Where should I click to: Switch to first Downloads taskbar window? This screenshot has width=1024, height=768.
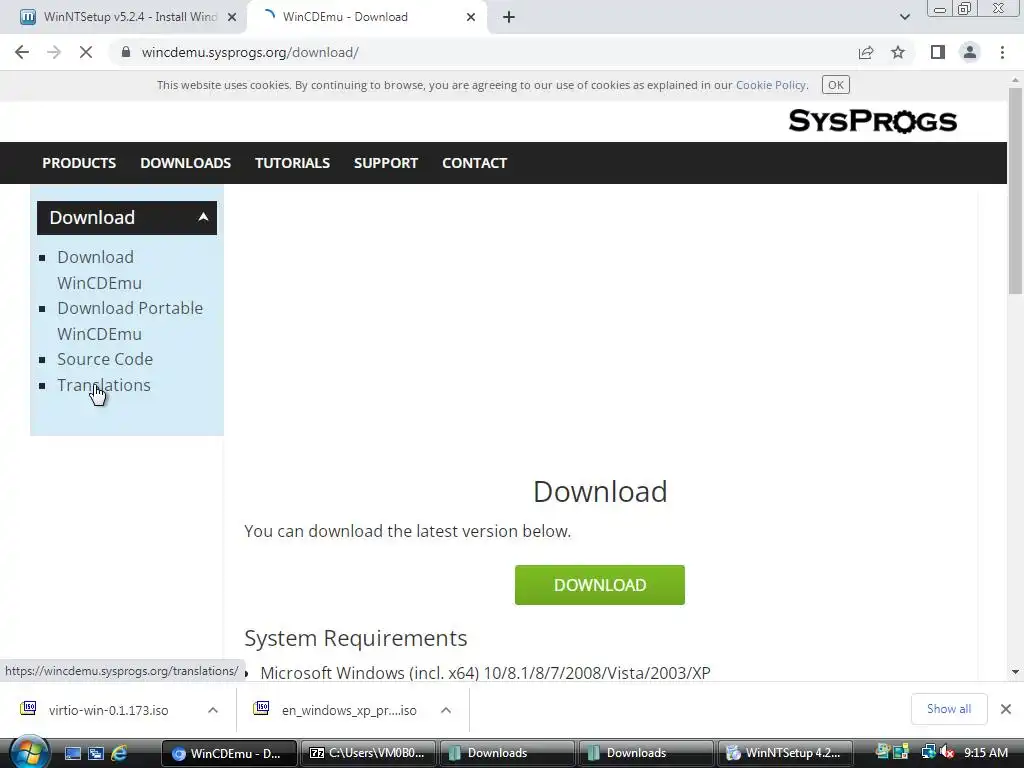pyautogui.click(x=507, y=753)
